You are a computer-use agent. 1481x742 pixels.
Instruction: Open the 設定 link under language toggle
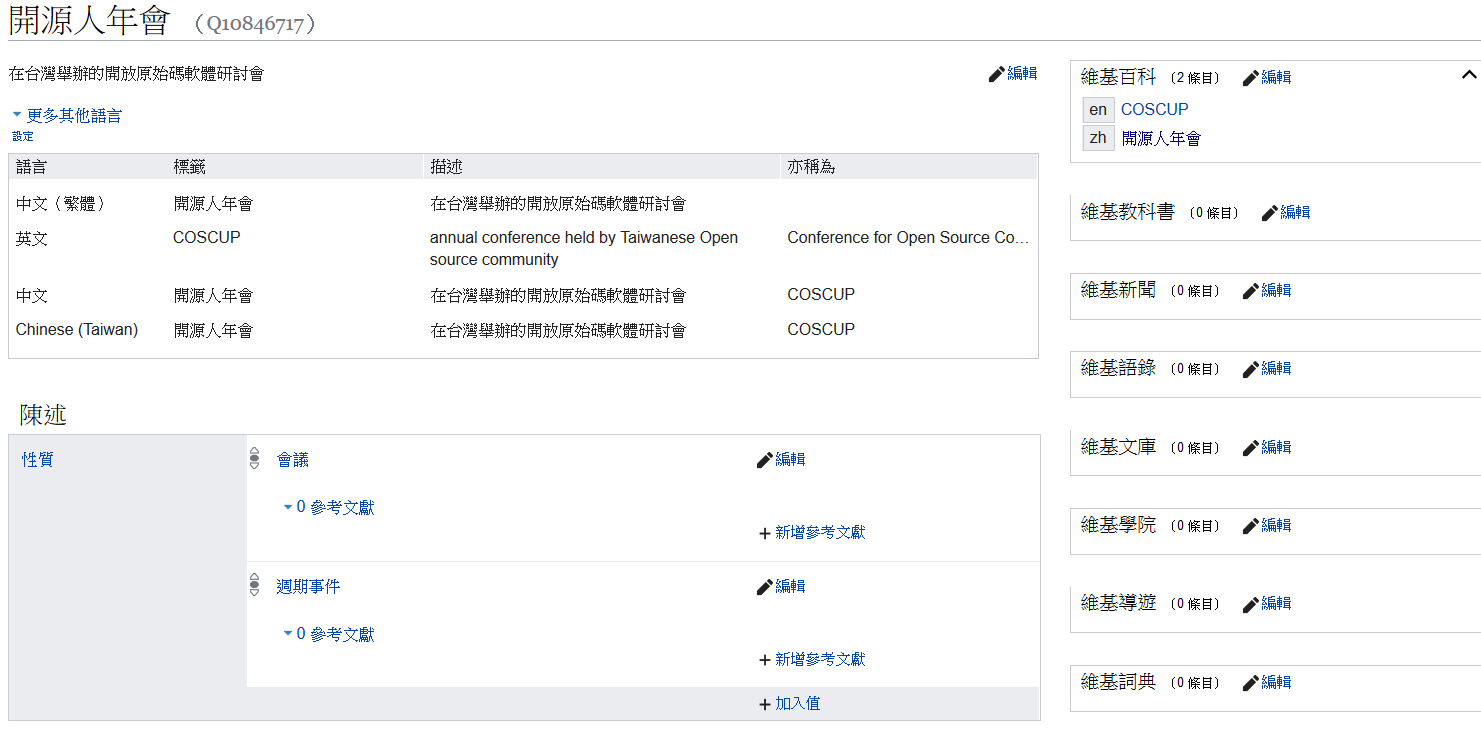click(x=22, y=136)
